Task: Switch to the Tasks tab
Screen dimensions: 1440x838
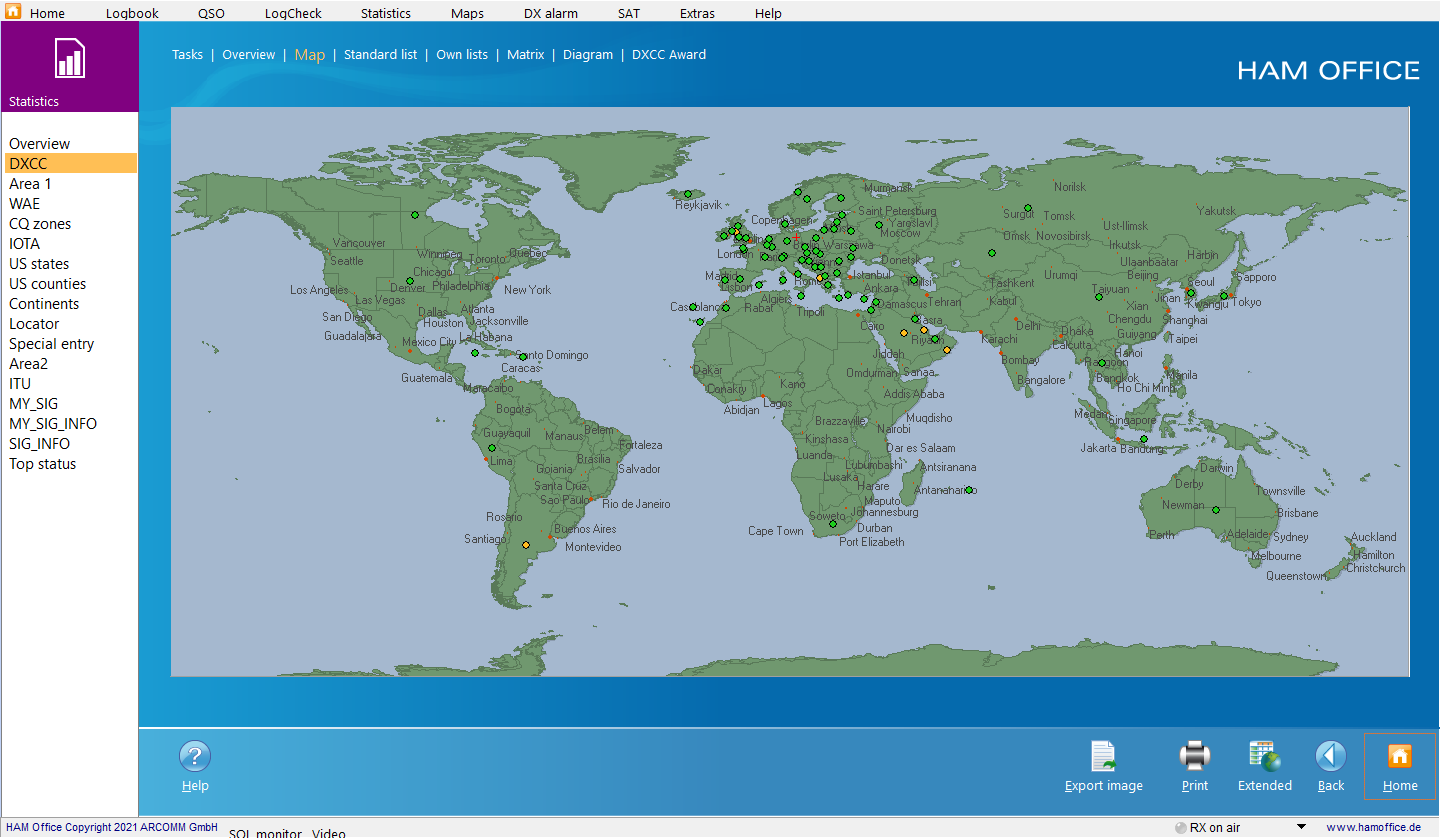Action: 187,55
